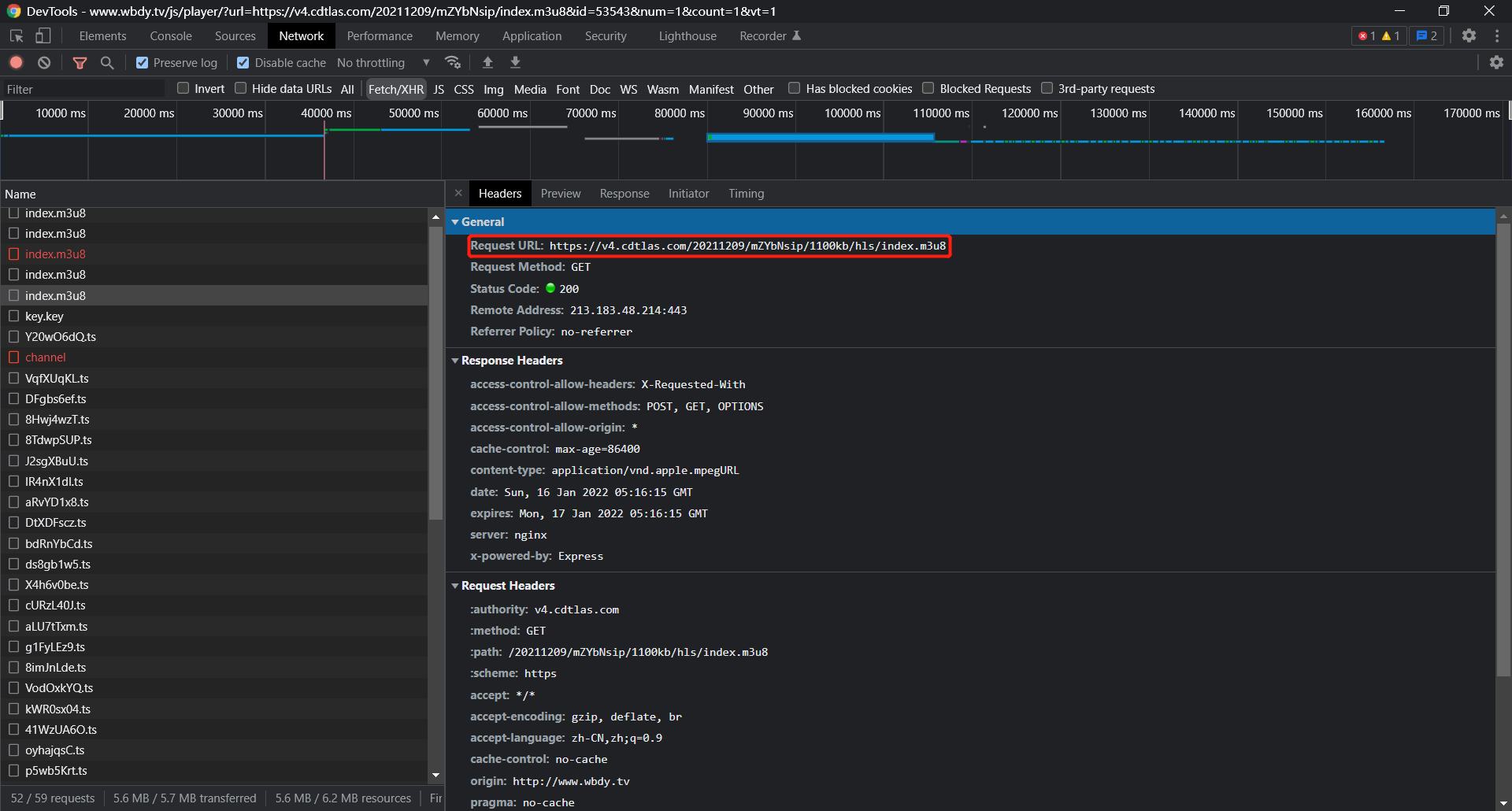Import a HAR file with upload arrow
The image size is (1512, 811).
point(487,62)
